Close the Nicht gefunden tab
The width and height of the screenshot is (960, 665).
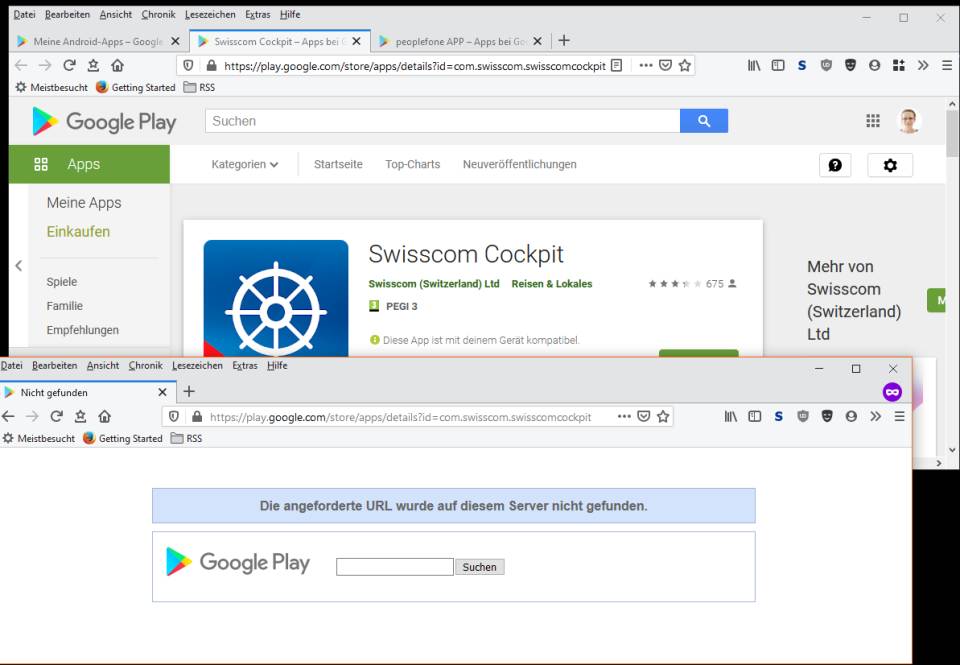point(162,393)
